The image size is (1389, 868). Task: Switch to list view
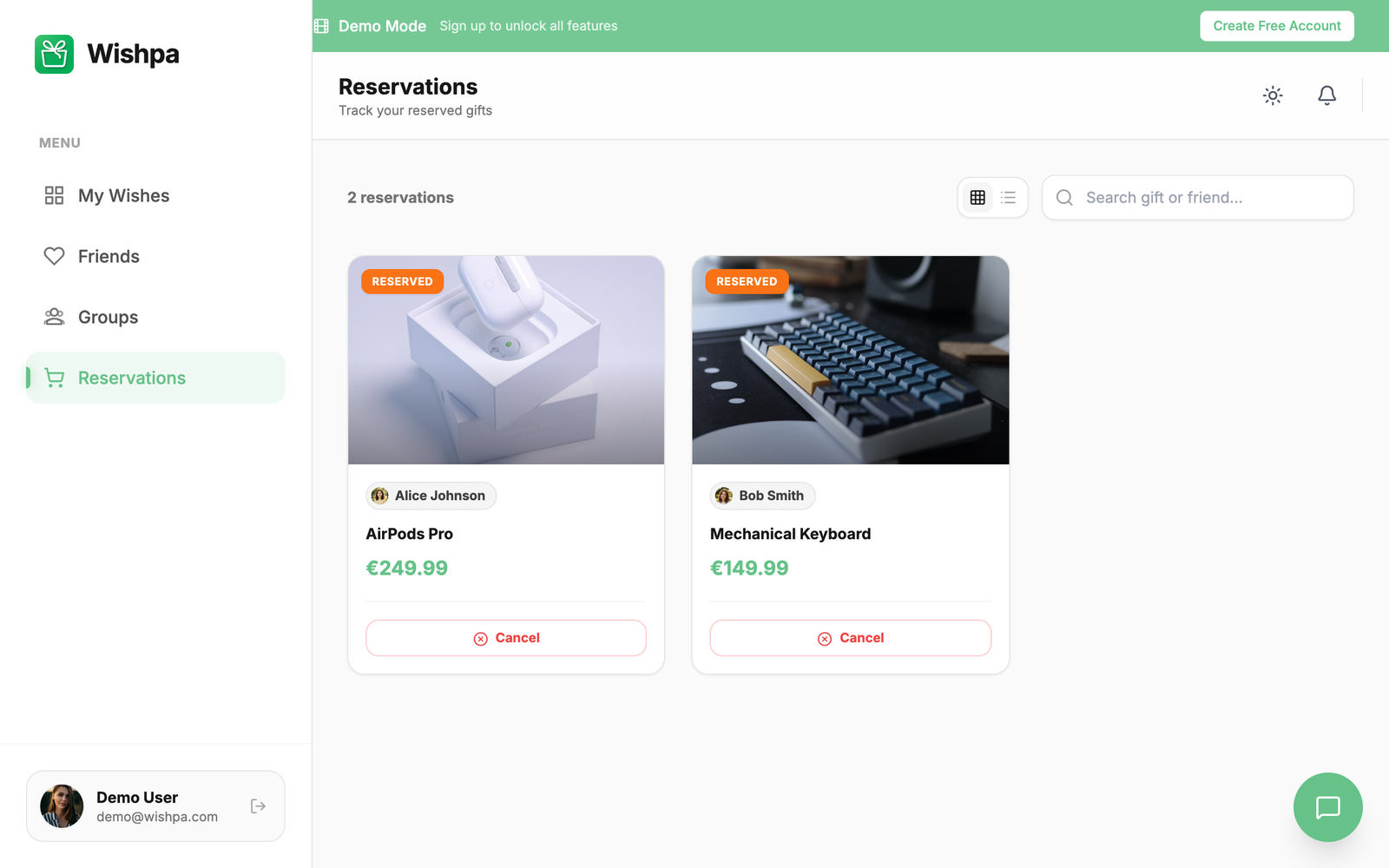(x=1008, y=198)
